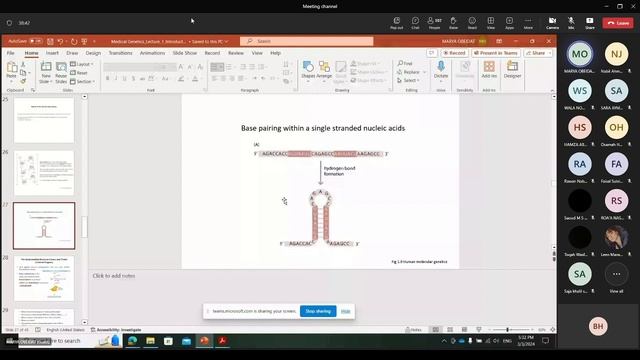
Task: Leave the meeting with the red button
Action: point(618,23)
